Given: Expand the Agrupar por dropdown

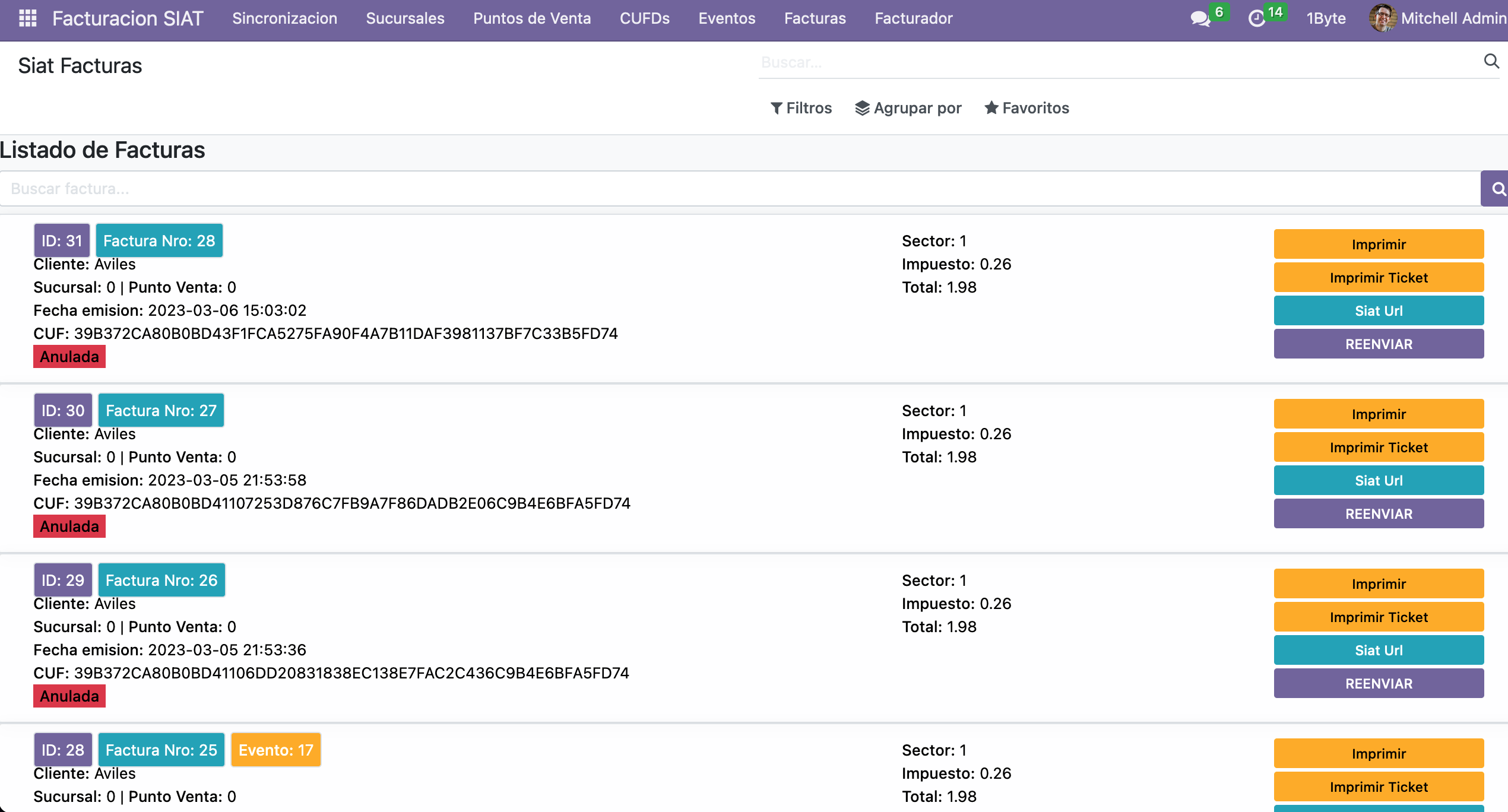Looking at the screenshot, I should click(x=908, y=108).
